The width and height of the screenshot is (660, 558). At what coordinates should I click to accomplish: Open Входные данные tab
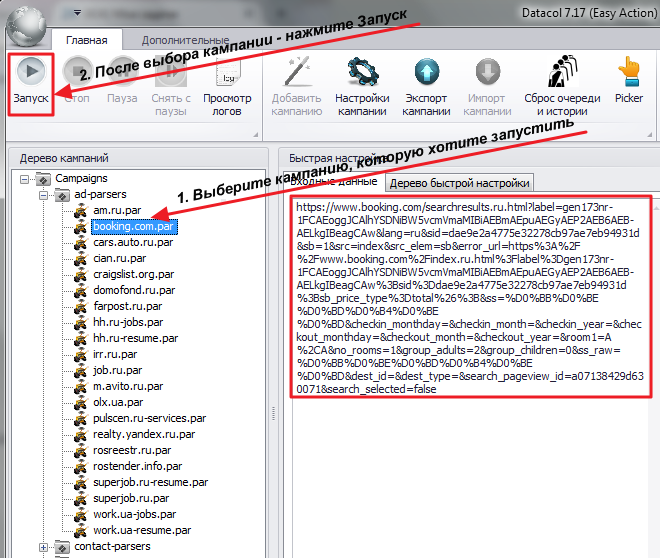tap(334, 181)
